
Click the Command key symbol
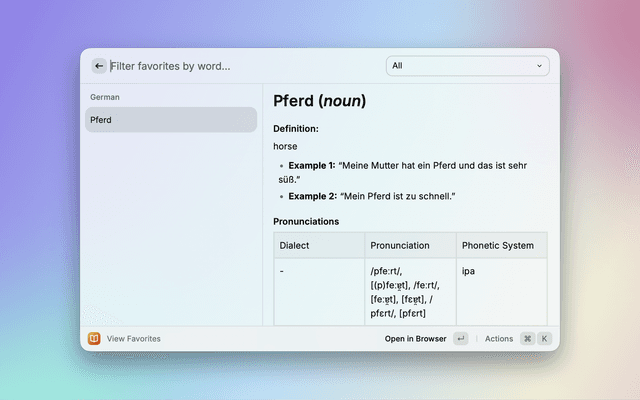coord(527,339)
